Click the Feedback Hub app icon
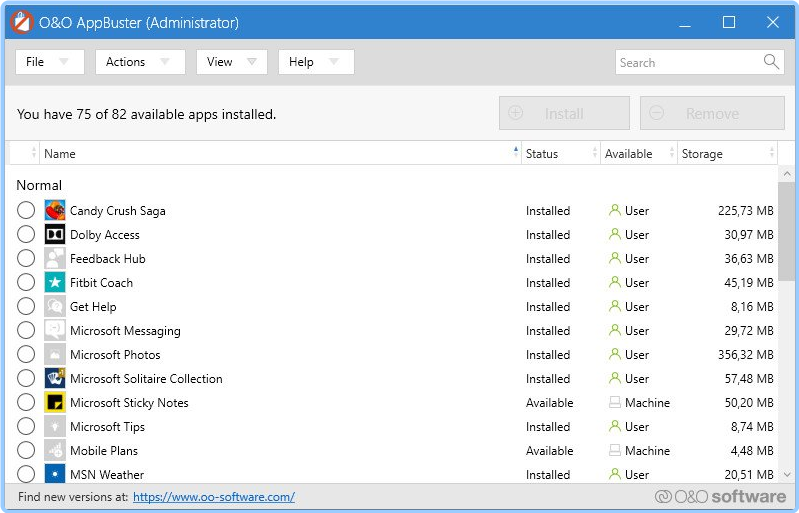The width and height of the screenshot is (799, 513). point(55,259)
